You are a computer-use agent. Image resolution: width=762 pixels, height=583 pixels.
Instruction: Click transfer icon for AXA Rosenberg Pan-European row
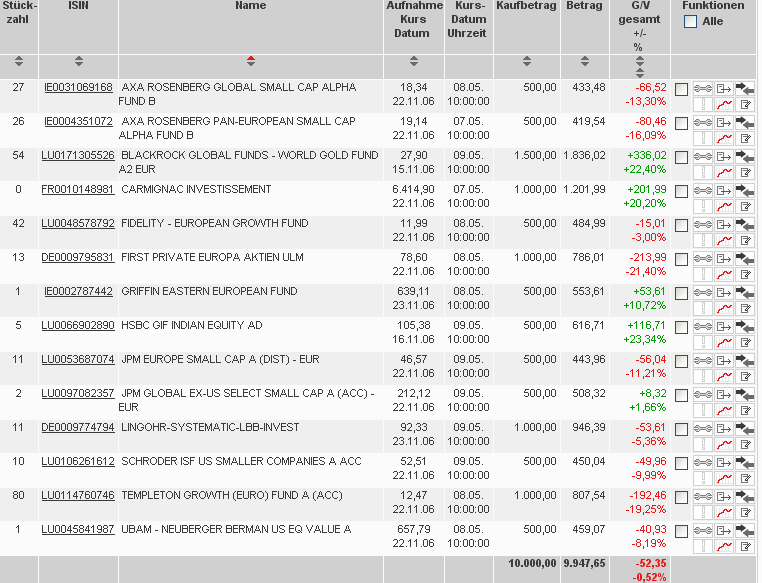(724, 122)
